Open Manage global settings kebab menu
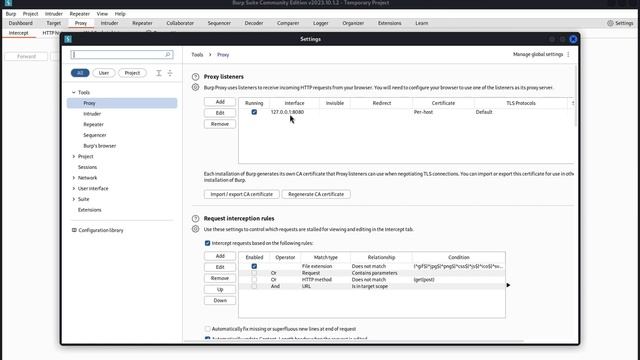Screen dimensions: 640x360 (x=568, y=54)
